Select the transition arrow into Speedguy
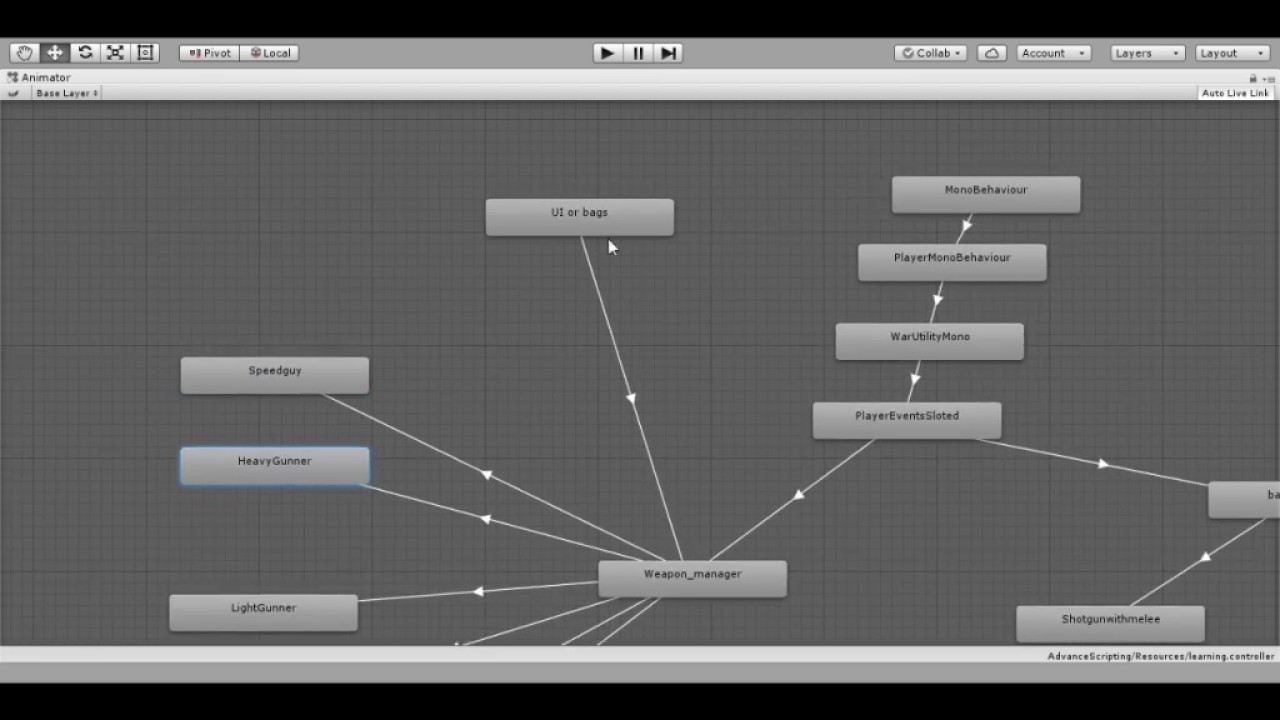1280x720 pixels. click(486, 474)
